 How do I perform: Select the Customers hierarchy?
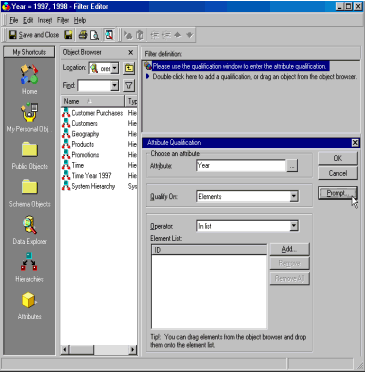pos(80,123)
